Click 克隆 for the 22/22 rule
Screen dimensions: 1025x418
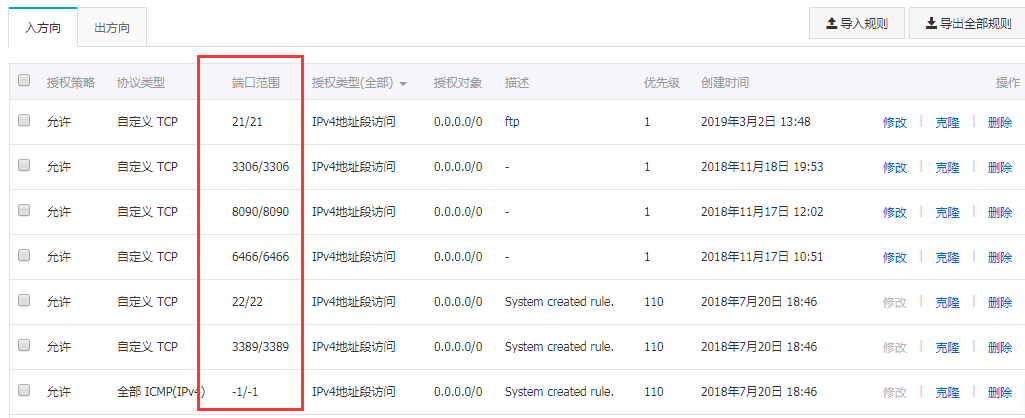pos(947,303)
